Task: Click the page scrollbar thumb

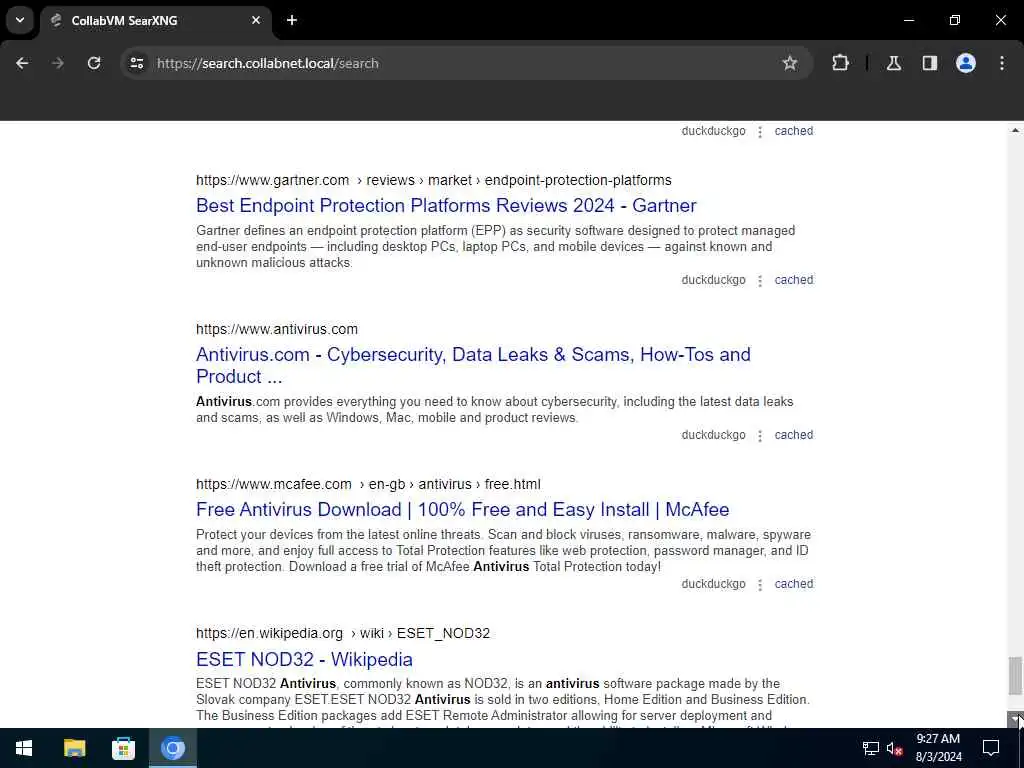Action: (x=1014, y=676)
